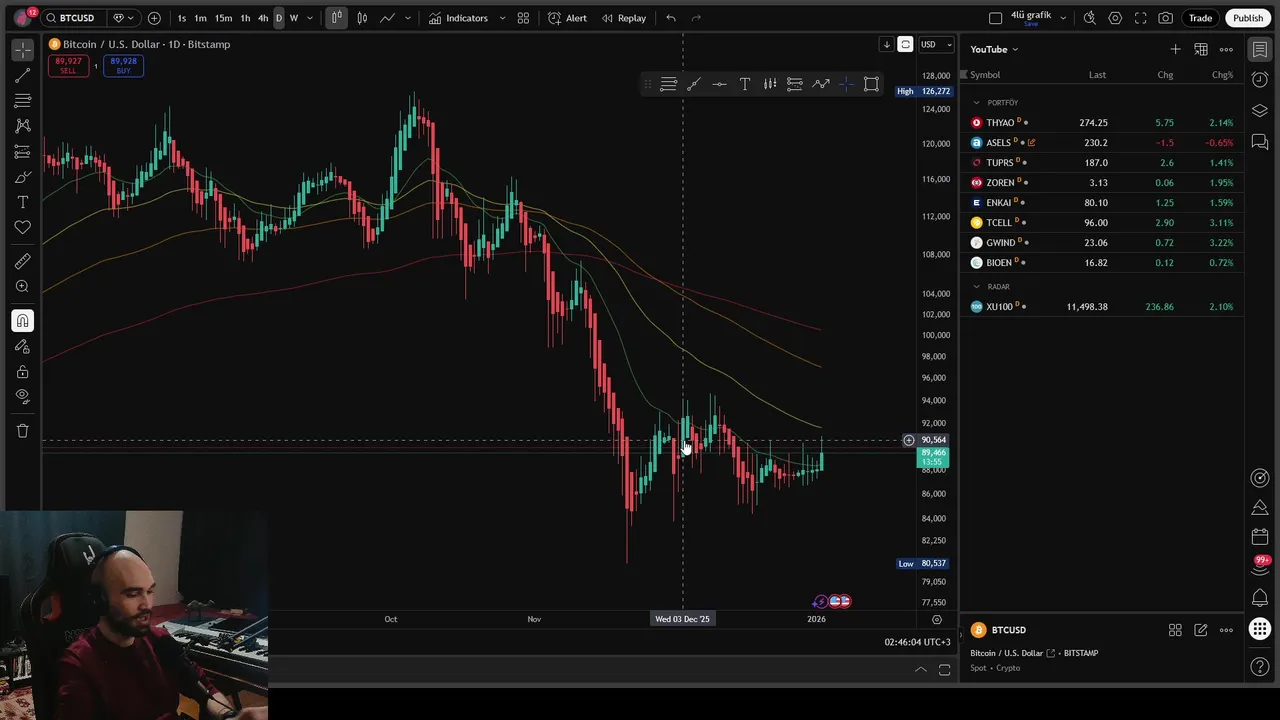Select the 1h timeframe
This screenshot has height=720, width=1280.
click(245, 18)
